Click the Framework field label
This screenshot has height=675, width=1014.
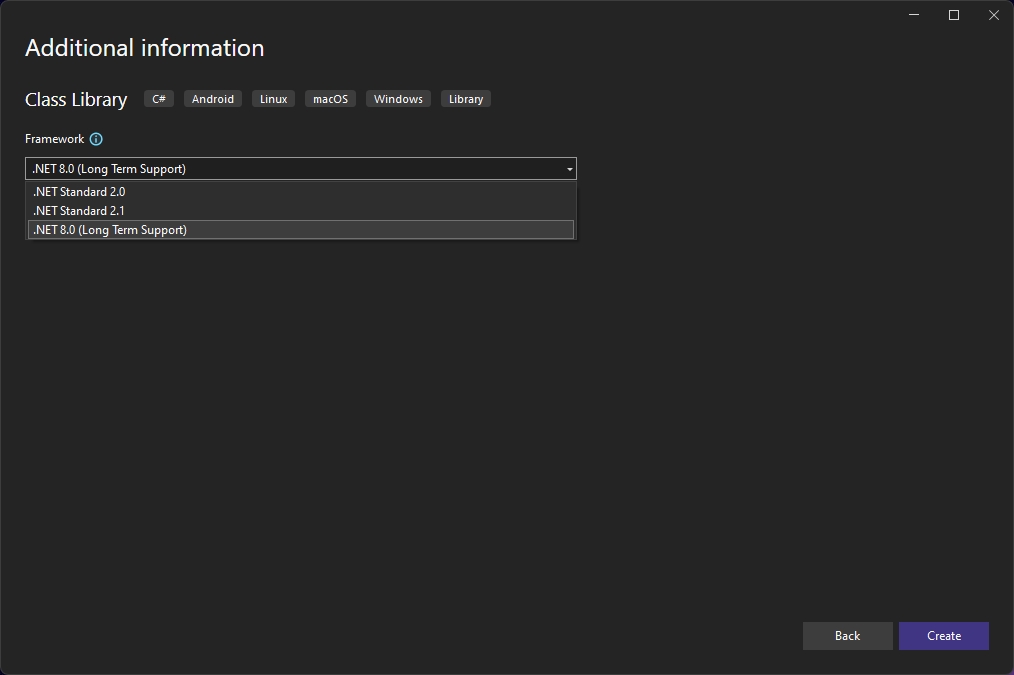pyautogui.click(x=55, y=139)
